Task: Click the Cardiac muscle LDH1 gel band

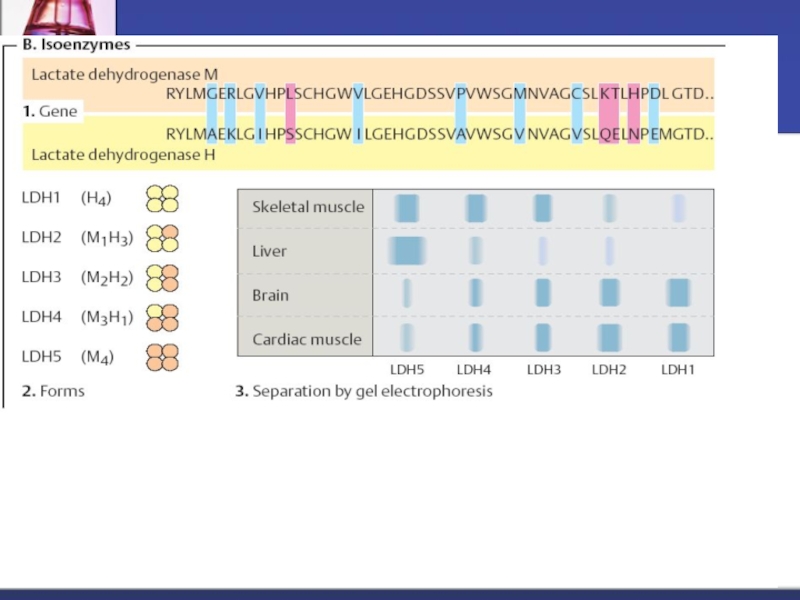Action: point(679,338)
